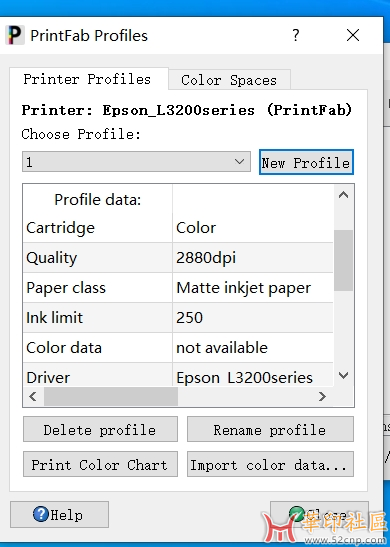Select the 'not available' value cell
This screenshot has width=390, height=547.
tap(253, 348)
